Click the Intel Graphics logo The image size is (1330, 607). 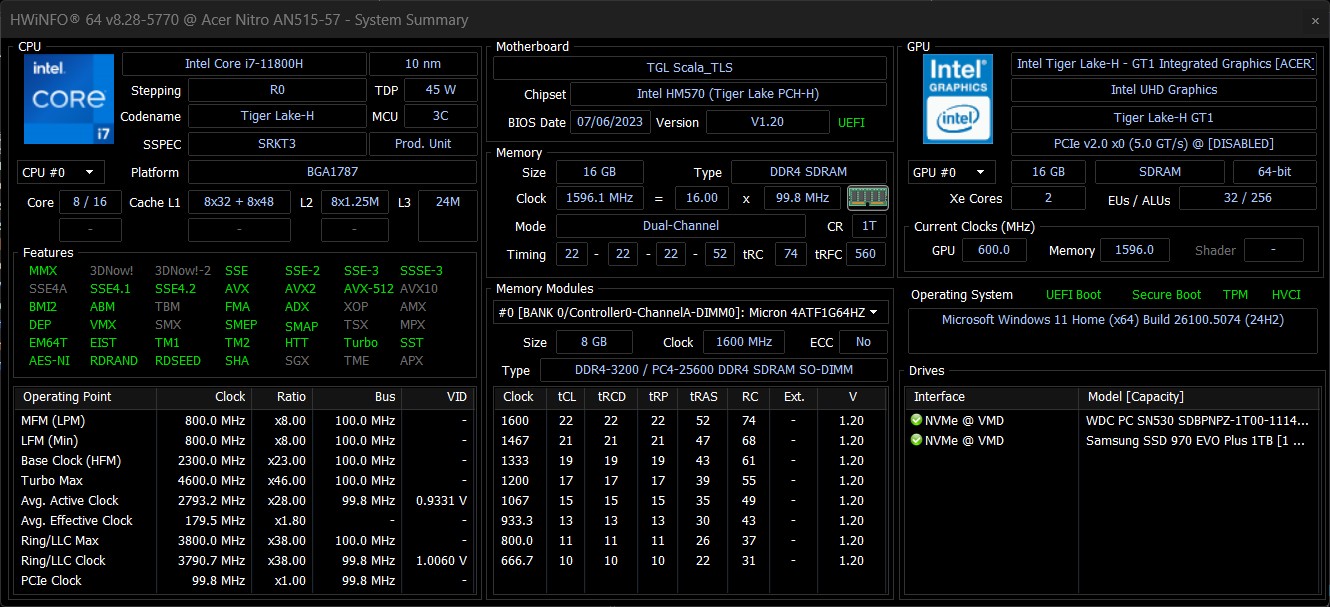(958, 98)
